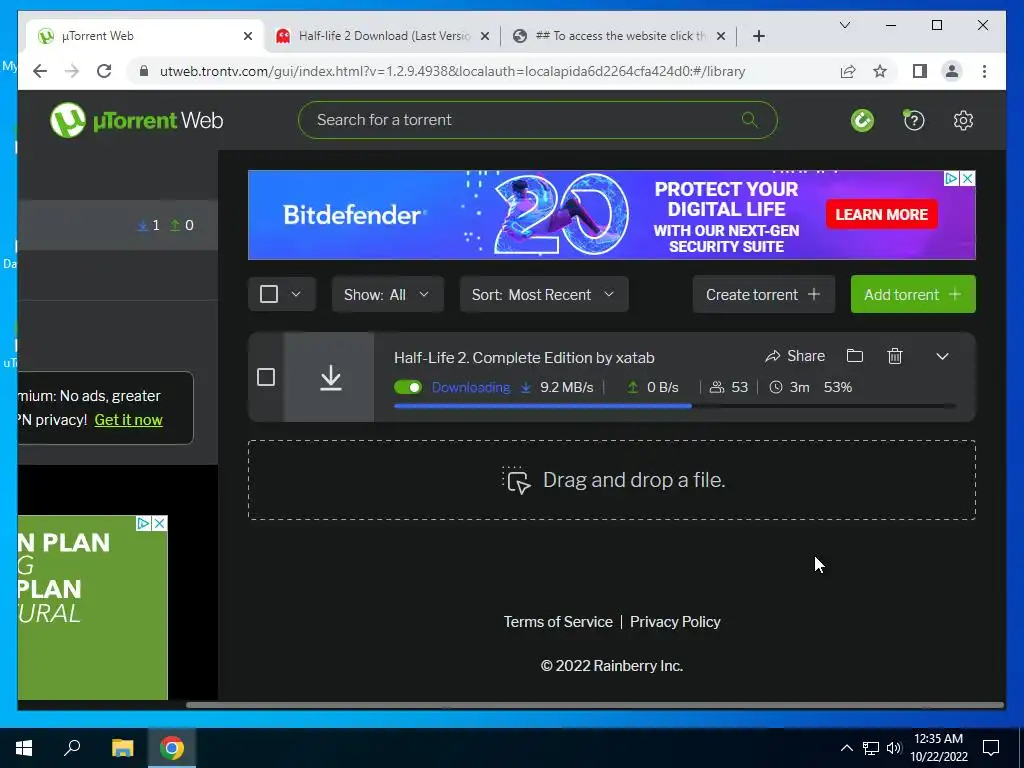Share the Half-Life 2 torrent
Viewport: 1024px width, 768px height.
795,356
